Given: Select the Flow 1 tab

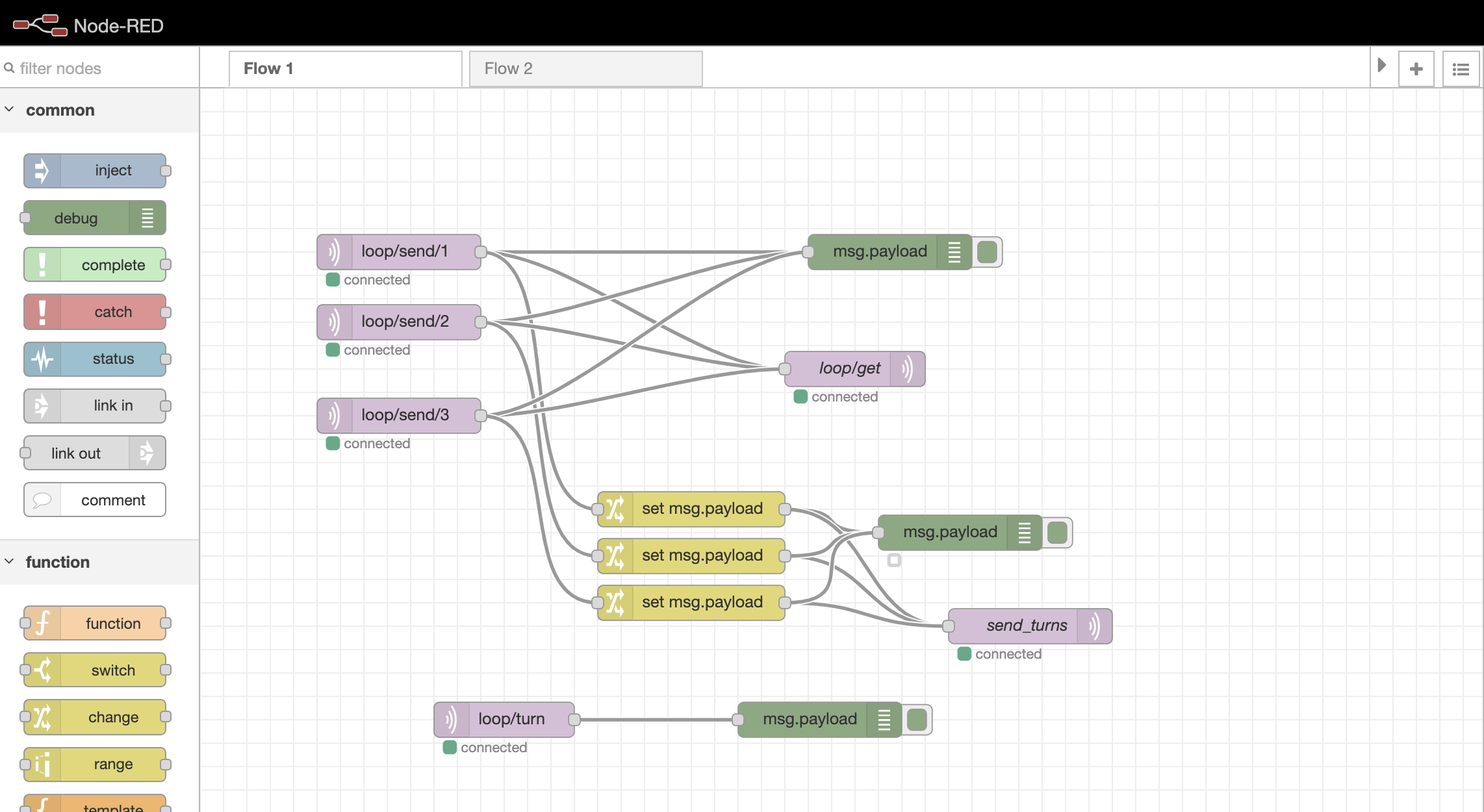Looking at the screenshot, I should [x=344, y=69].
